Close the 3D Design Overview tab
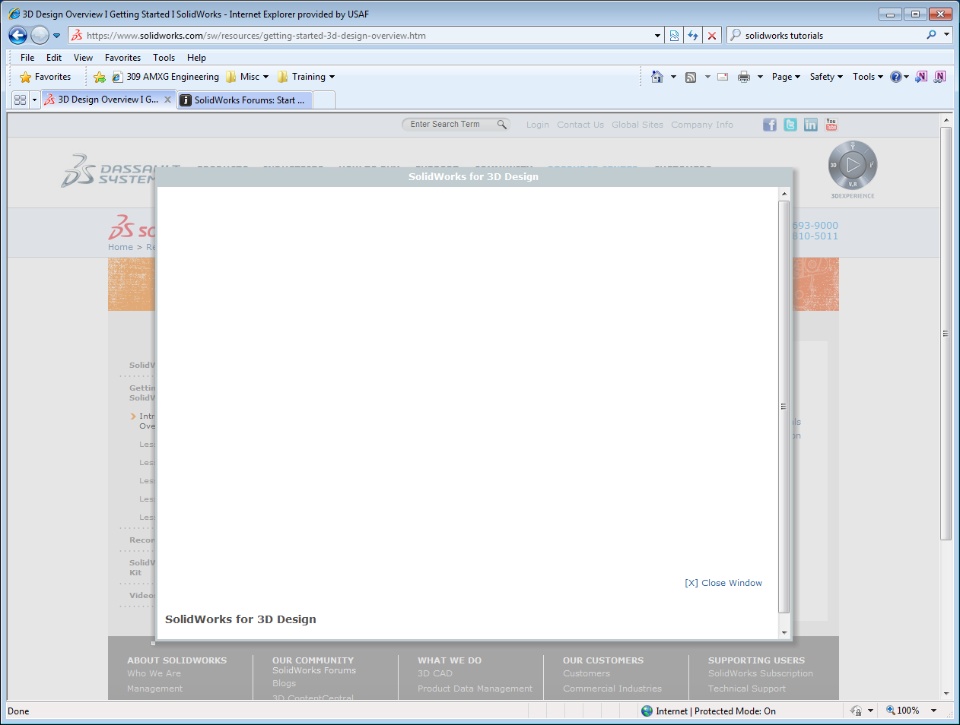960x725 pixels. click(167, 99)
